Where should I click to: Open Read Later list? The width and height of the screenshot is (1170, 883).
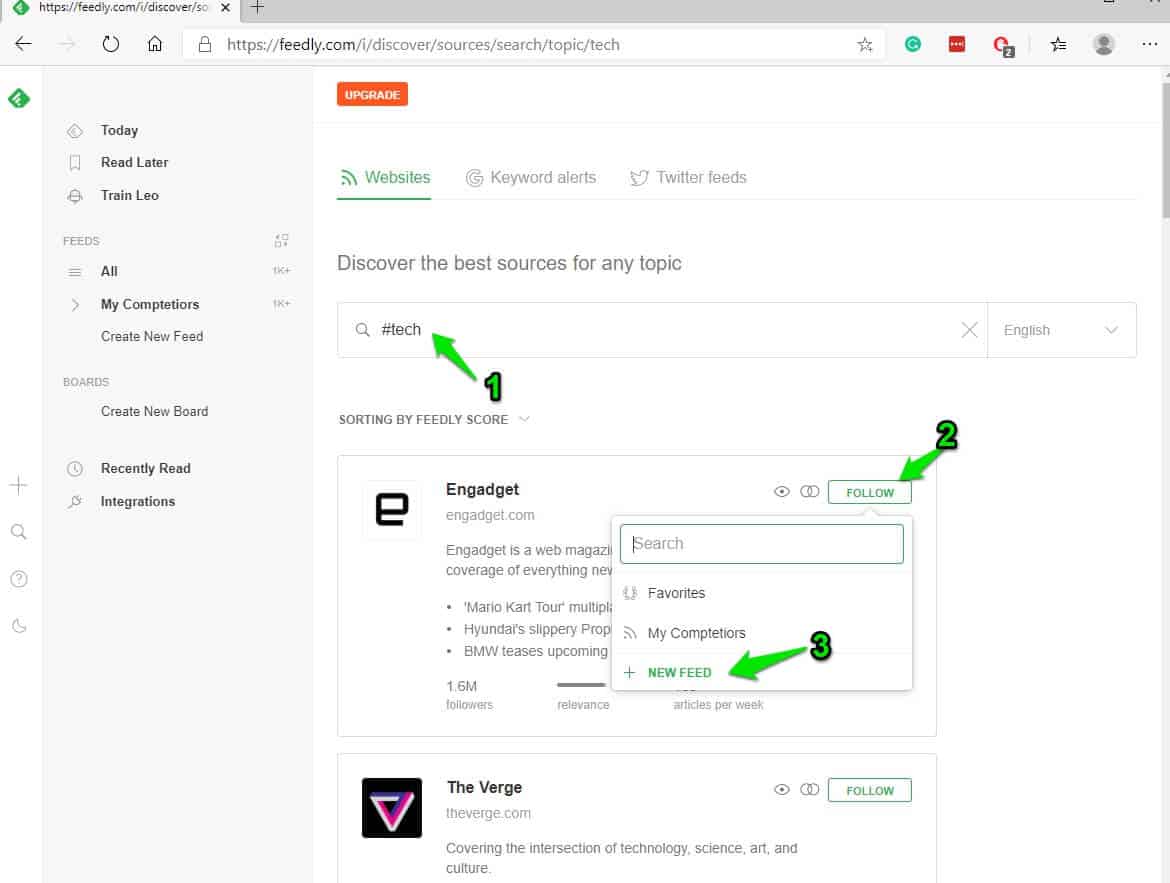point(134,163)
